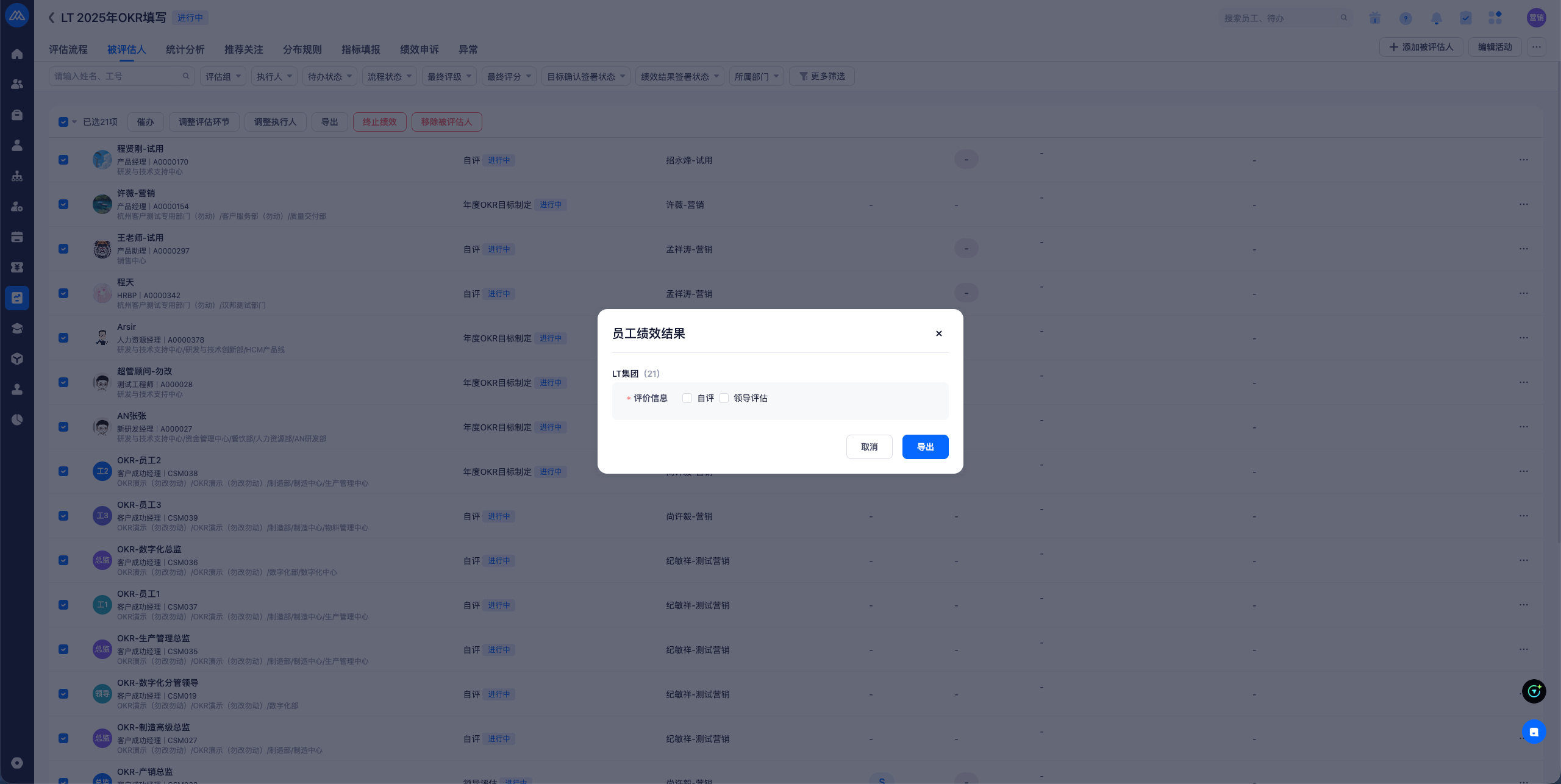Open the gift icon in top bar
1561x784 pixels.
coord(1374,18)
